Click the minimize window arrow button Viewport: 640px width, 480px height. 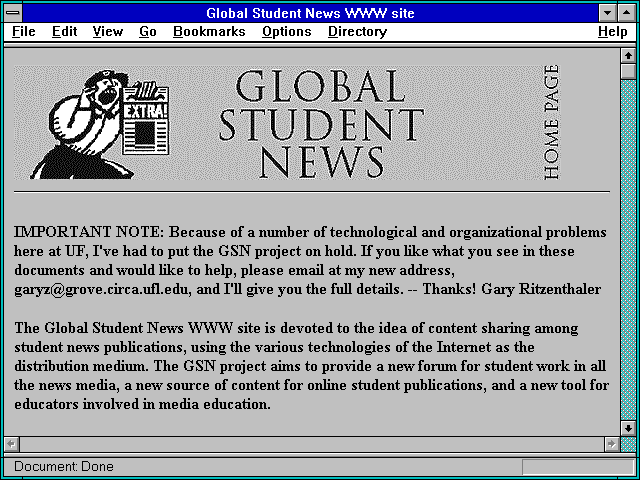pos(608,13)
